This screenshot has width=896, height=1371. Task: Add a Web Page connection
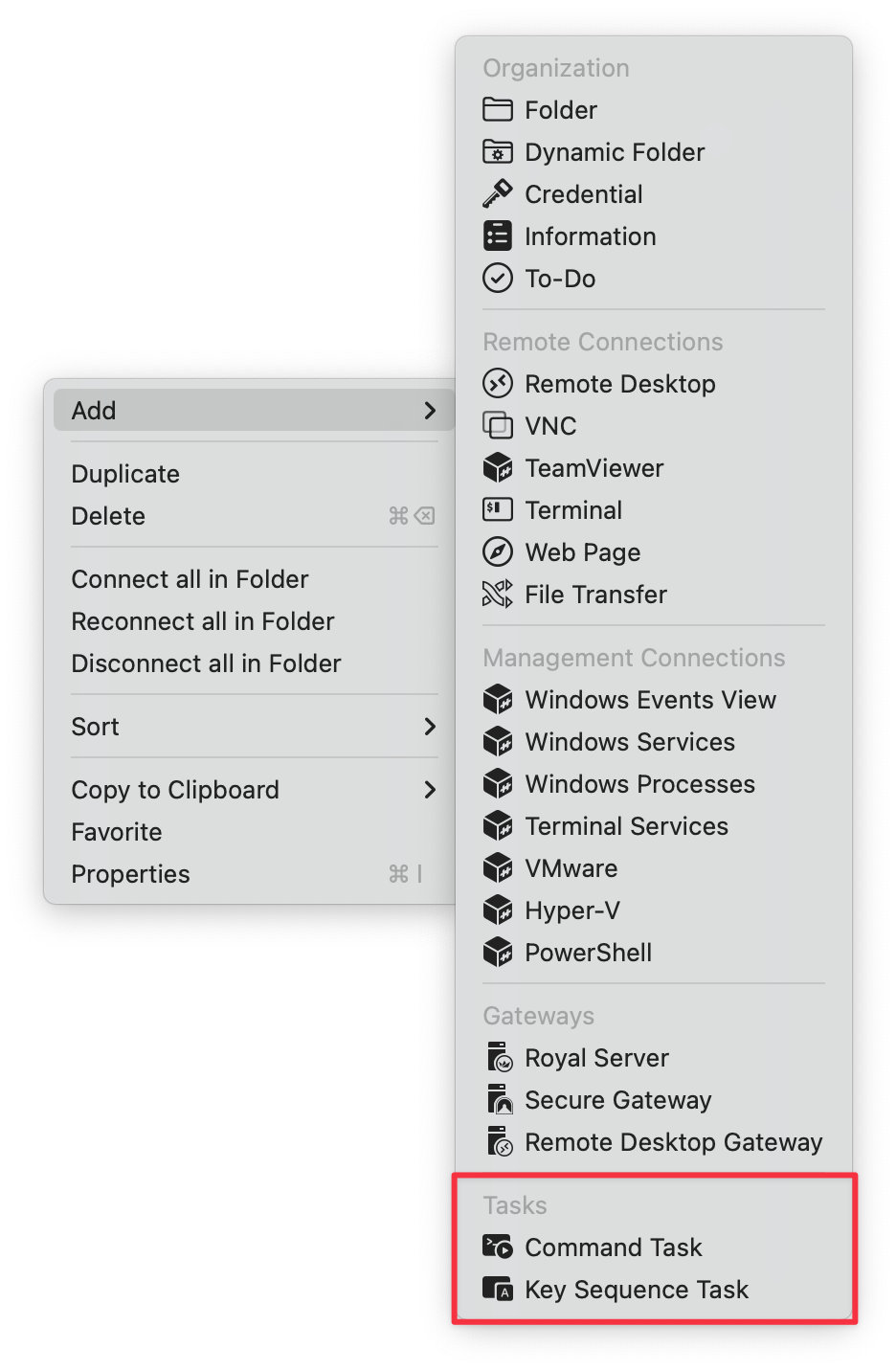click(x=654, y=552)
